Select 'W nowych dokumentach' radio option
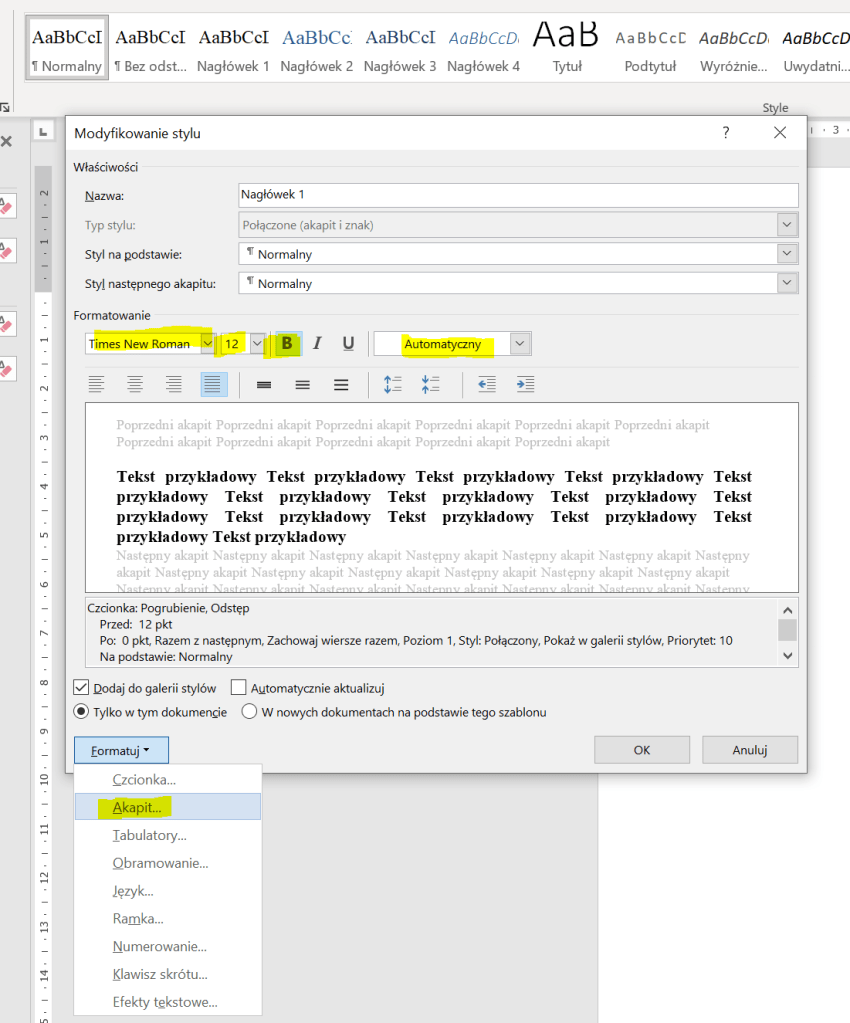 click(249, 713)
